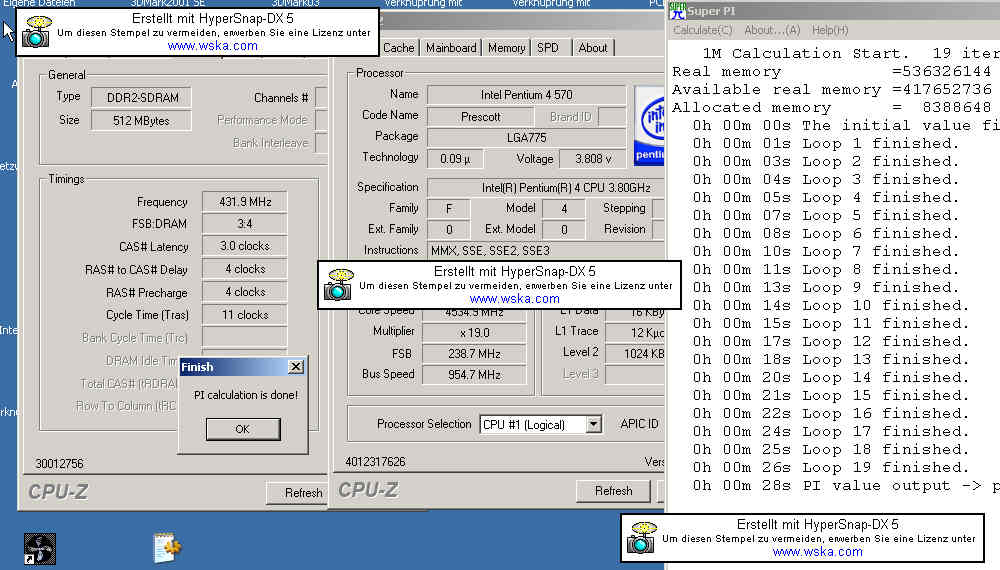
Task: Click the Super PI title bar icon
Action: [677, 11]
